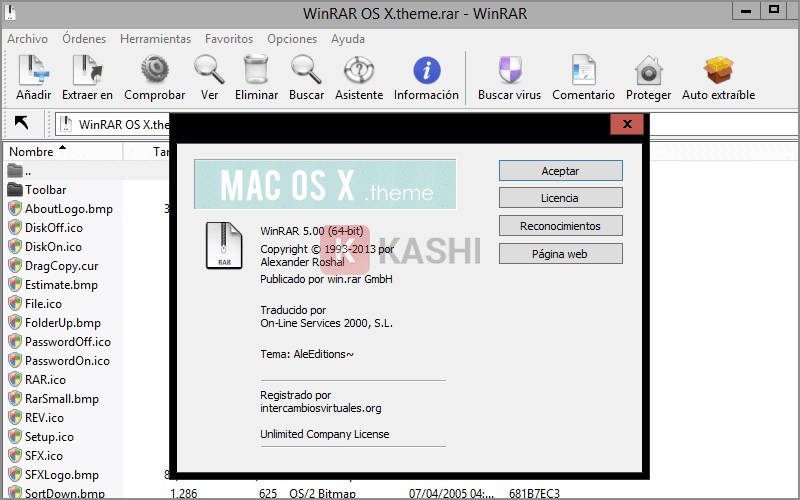Show archive Información icon
This screenshot has height=500, width=800.
tap(427, 69)
